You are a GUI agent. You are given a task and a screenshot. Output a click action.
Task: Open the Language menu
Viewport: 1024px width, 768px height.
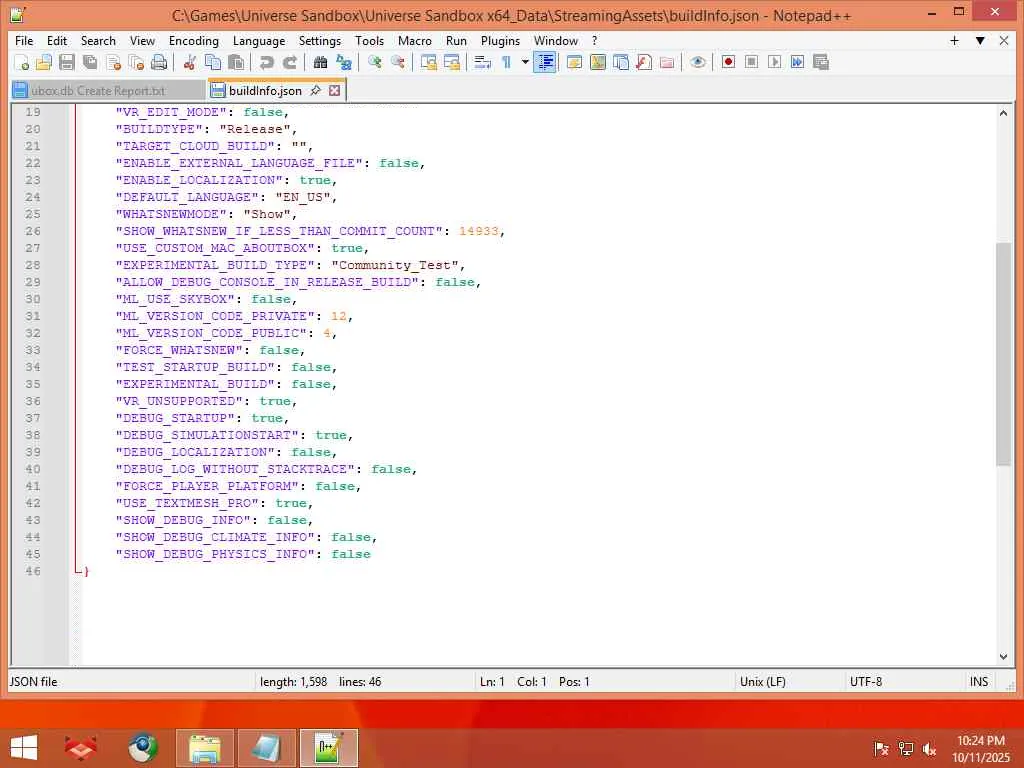pyautogui.click(x=259, y=40)
